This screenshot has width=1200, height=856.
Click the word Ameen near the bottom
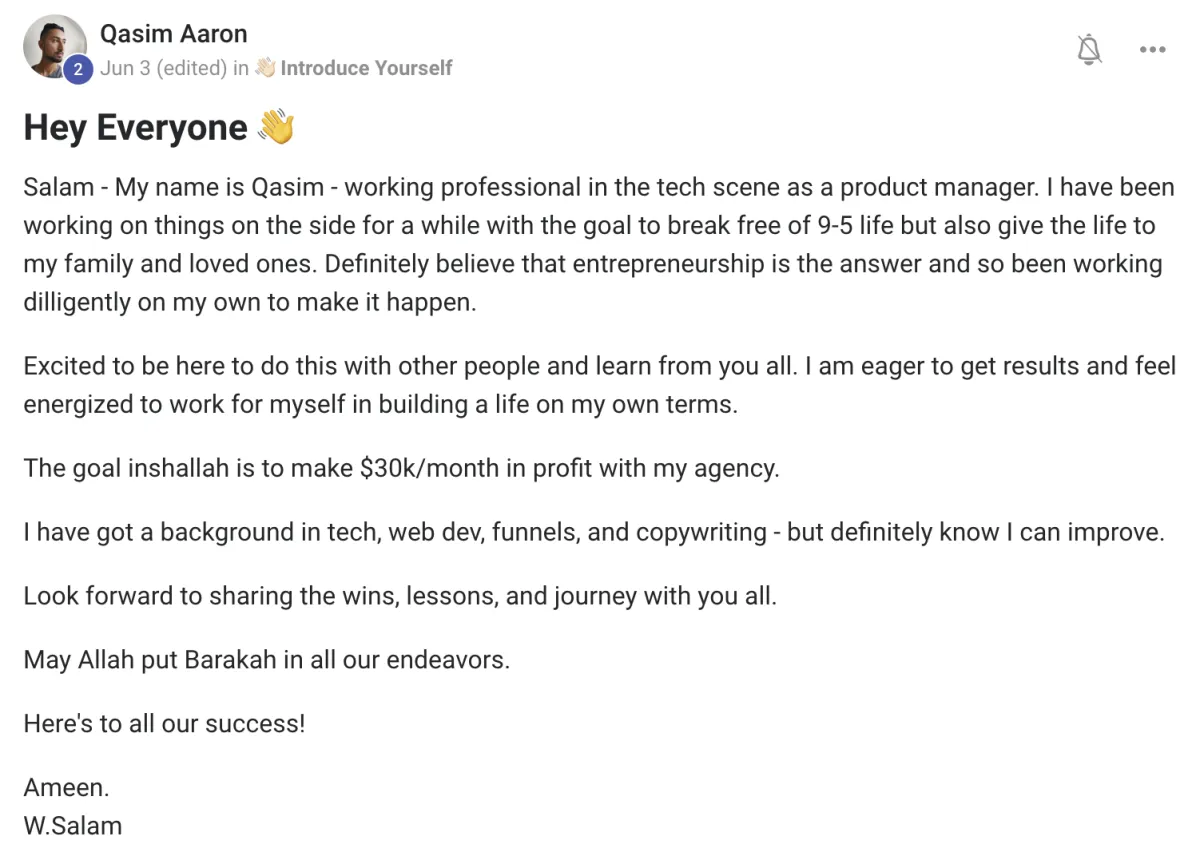coord(66,788)
